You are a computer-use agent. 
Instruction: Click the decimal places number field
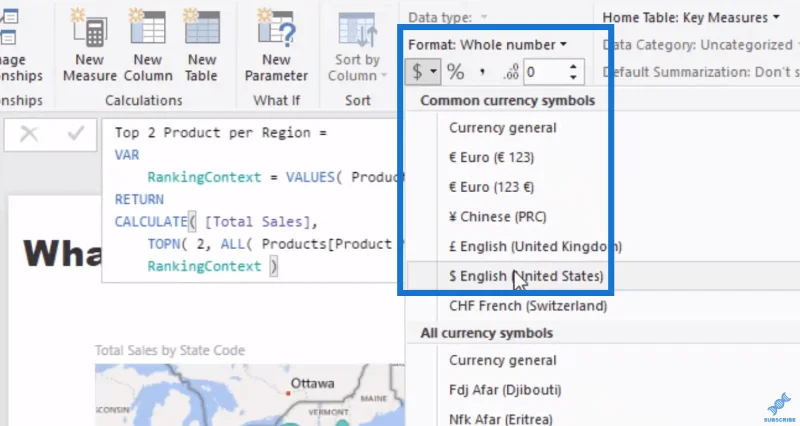pos(545,72)
